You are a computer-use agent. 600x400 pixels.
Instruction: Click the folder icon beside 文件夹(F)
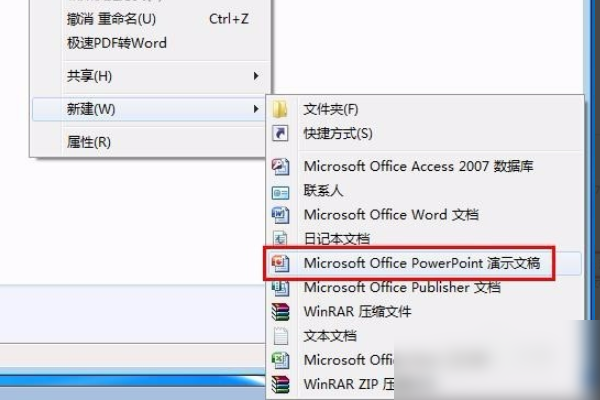pos(280,109)
